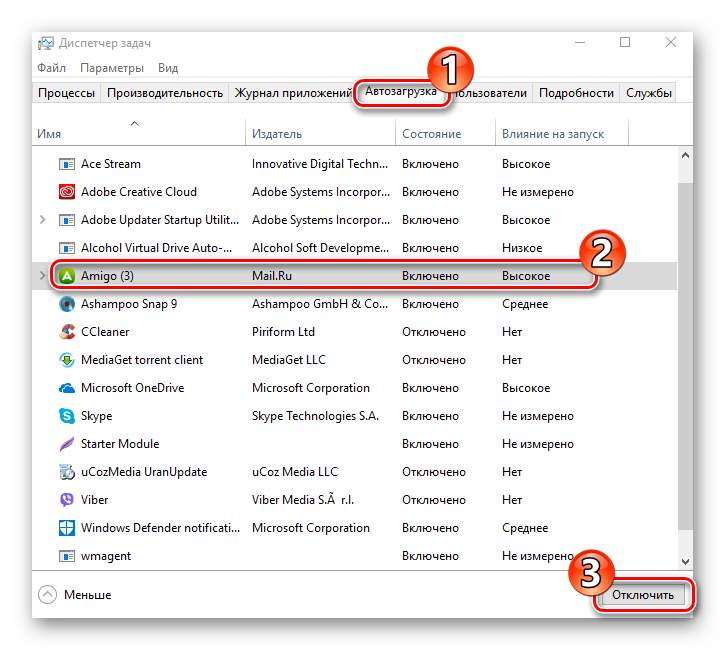Image resolution: width=725 pixels, height=650 pixels.
Task: Click the uCoz Media LLC publisher cell
Action: point(295,472)
